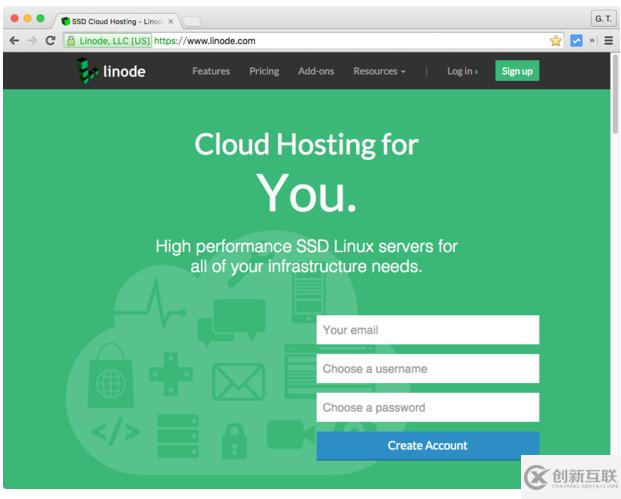Bookmark page with the star icon
Screen dimensions: 621x499
click(x=556, y=40)
